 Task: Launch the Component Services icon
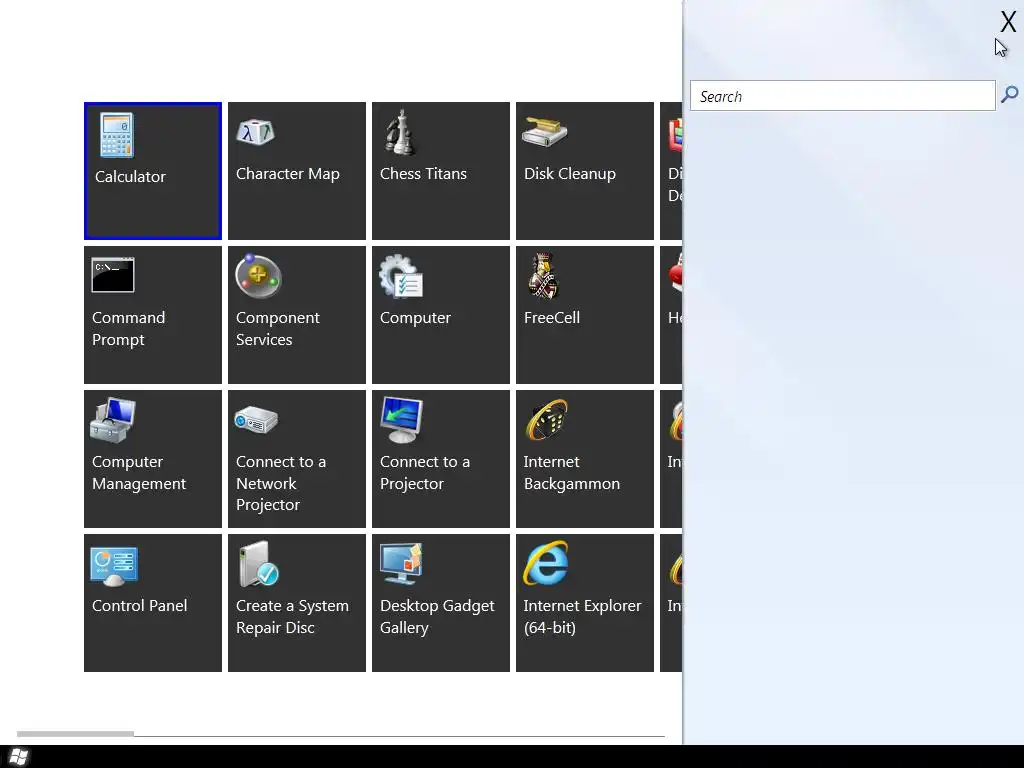(x=258, y=276)
